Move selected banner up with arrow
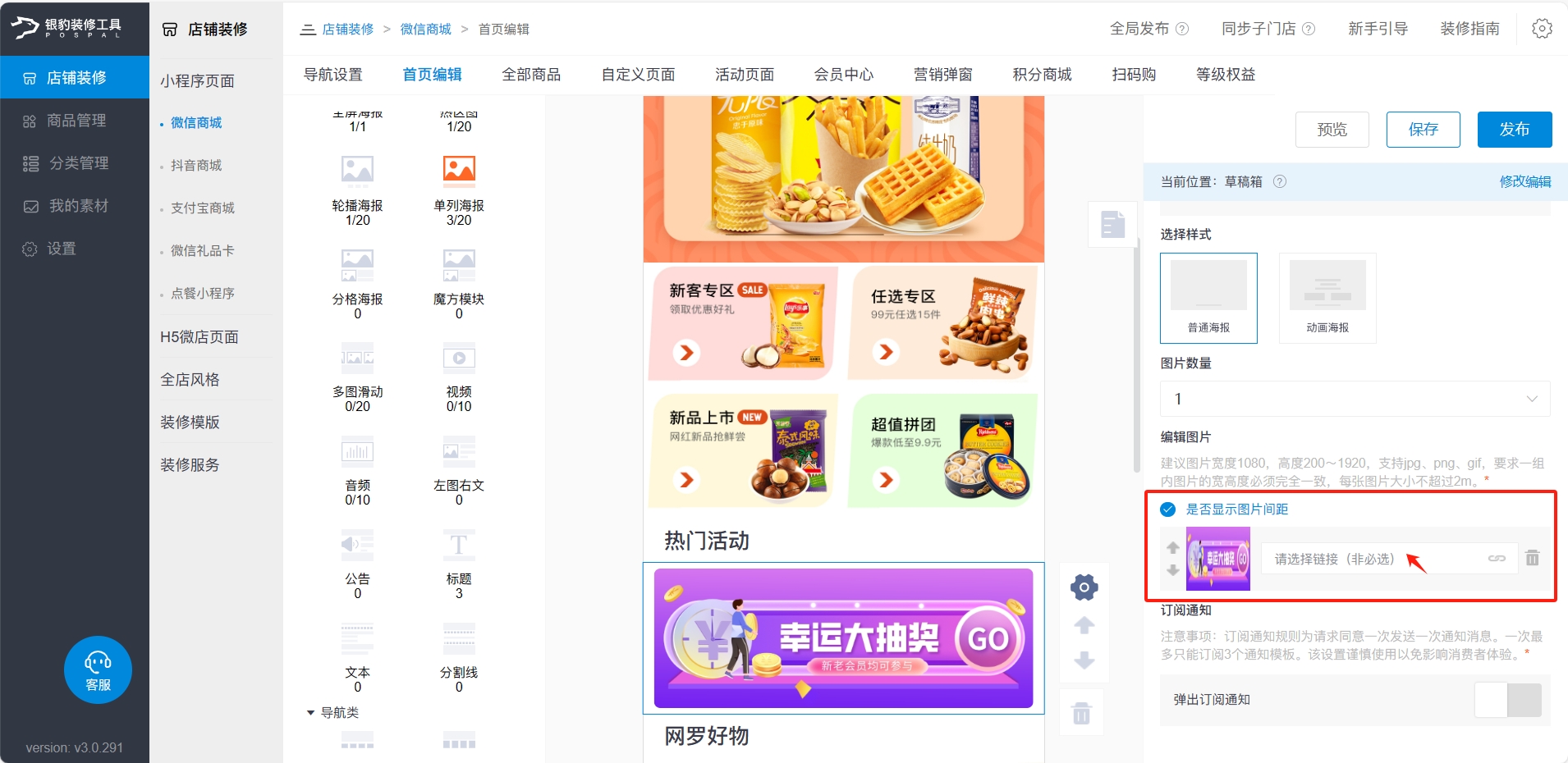 point(1084,625)
